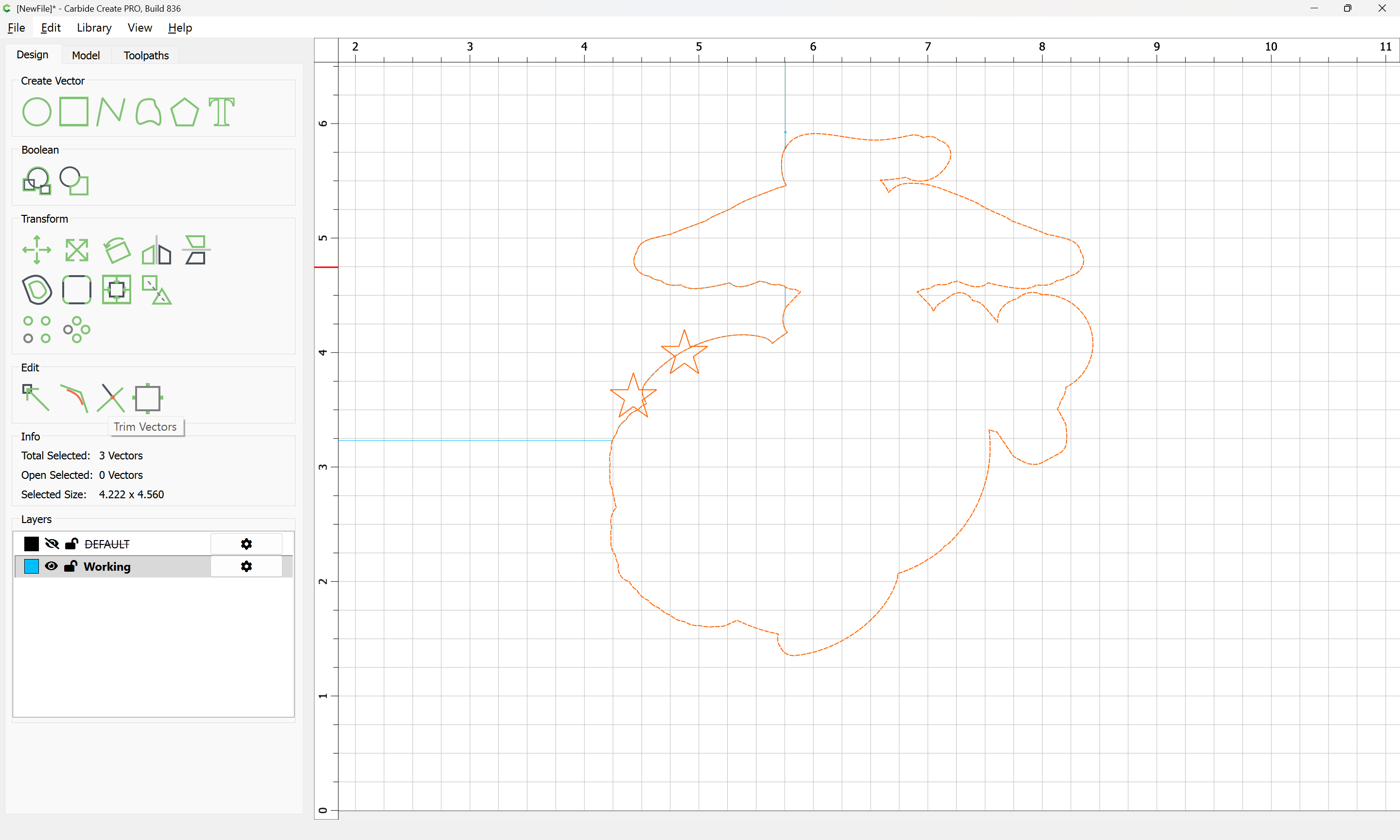Show the hidden DEFAULT layer
Viewport: 1400px width, 840px height.
tap(52, 544)
